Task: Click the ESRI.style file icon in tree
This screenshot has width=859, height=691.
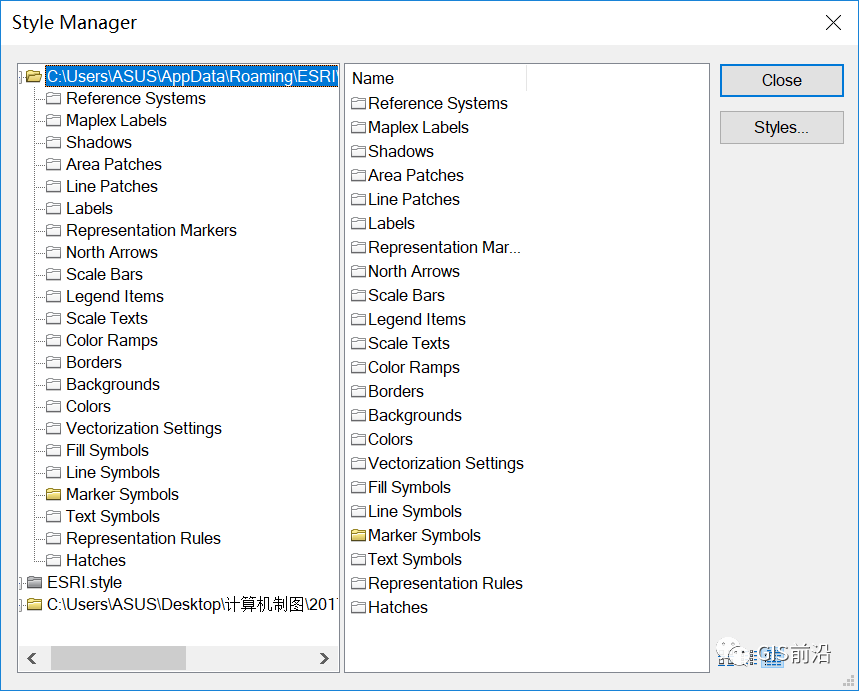Action: coord(35,582)
